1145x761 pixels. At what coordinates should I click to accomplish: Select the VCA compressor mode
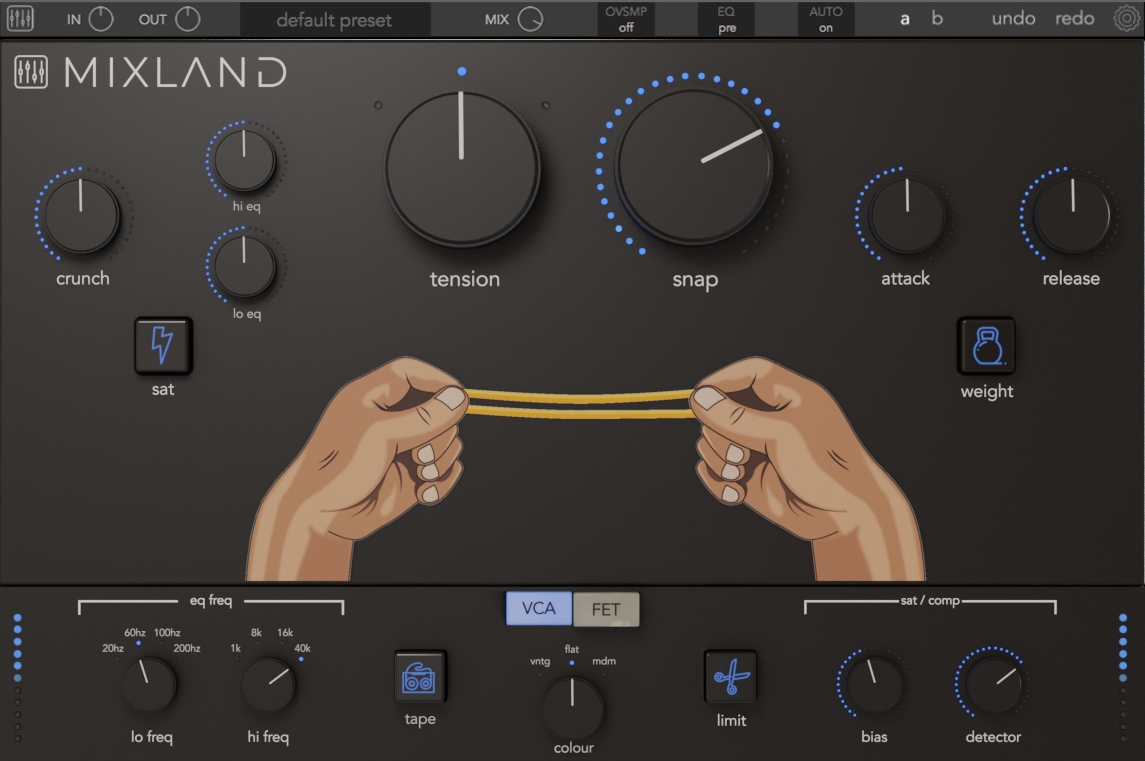tap(539, 608)
